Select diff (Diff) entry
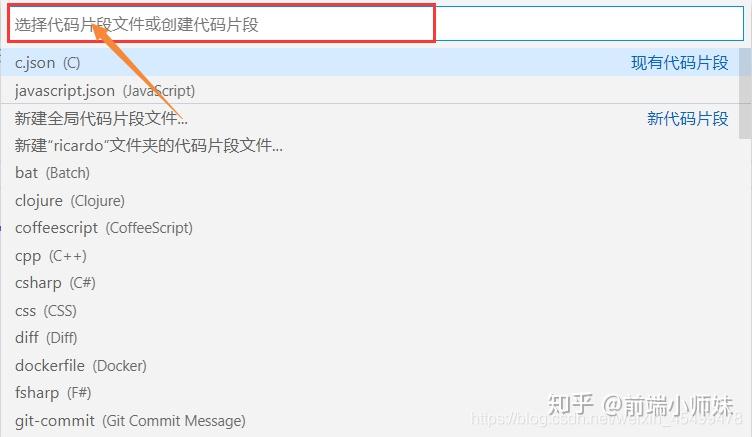Screen dimensions: 752x437 pos(370,338)
